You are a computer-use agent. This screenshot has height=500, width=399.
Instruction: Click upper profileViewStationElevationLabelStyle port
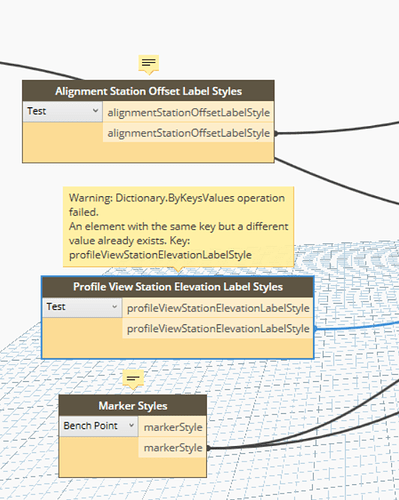point(218,308)
